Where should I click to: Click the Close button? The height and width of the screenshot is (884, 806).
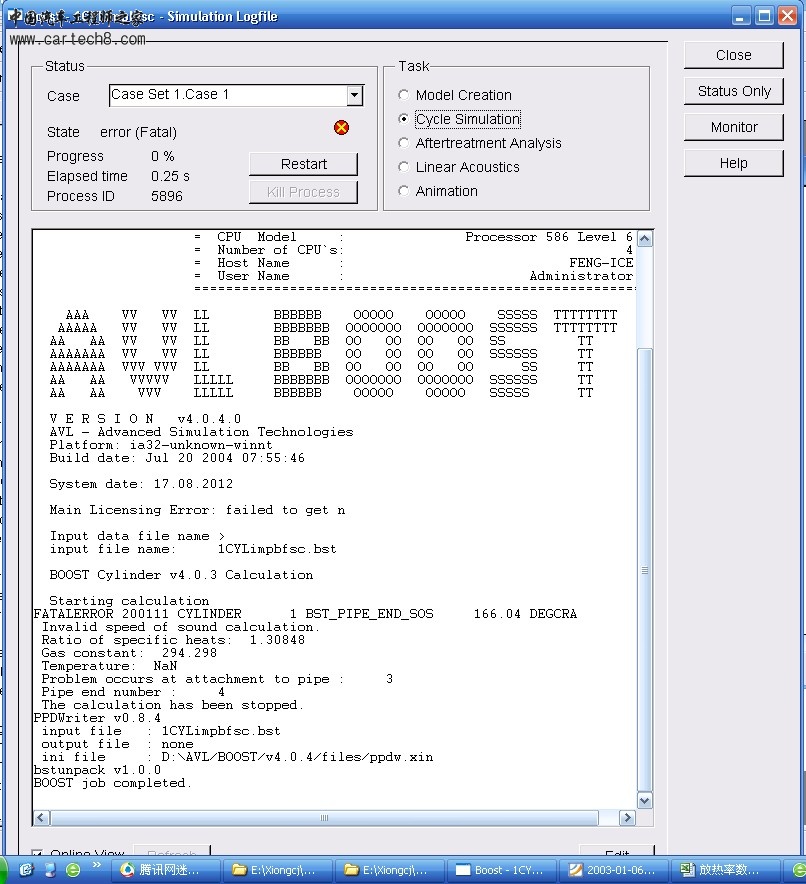[733, 55]
